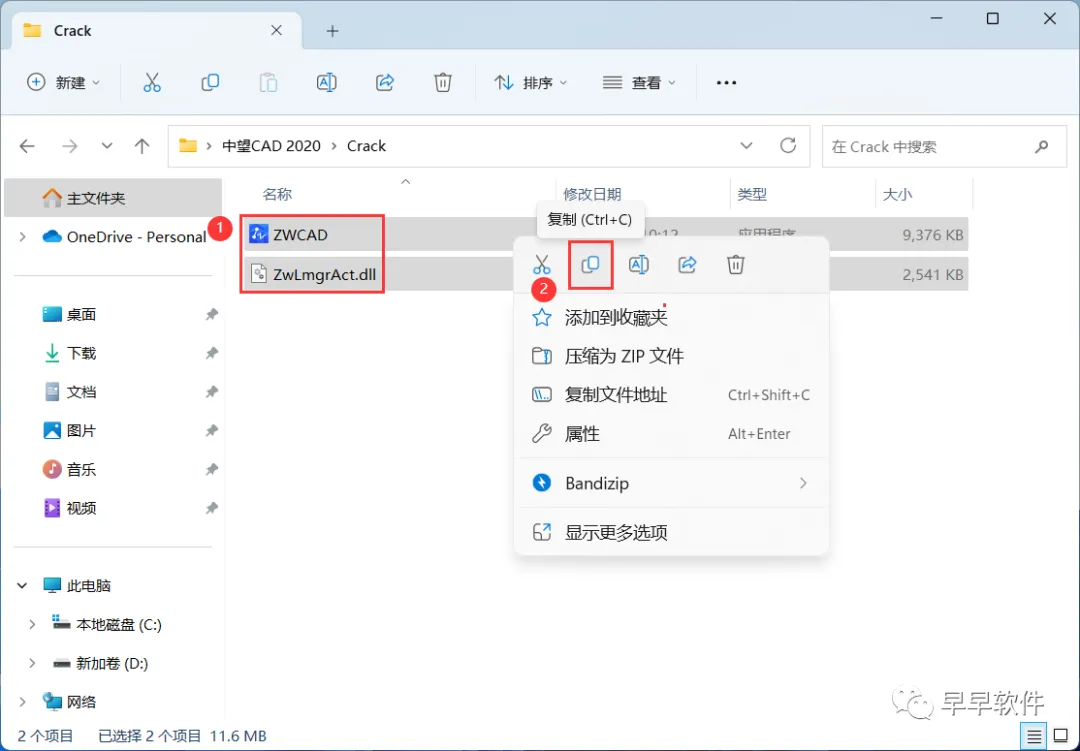Click the toolbar Rename icon

coord(326,83)
